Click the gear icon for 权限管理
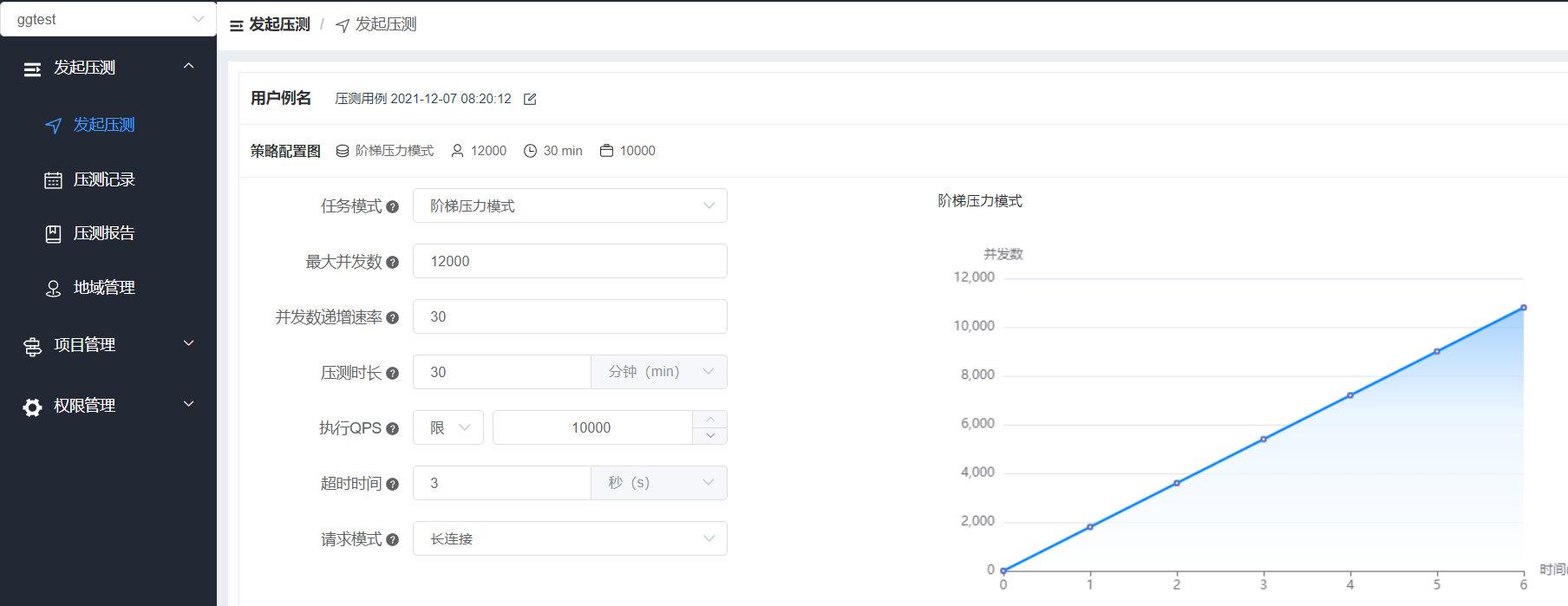The width and height of the screenshot is (1568, 606). point(32,407)
